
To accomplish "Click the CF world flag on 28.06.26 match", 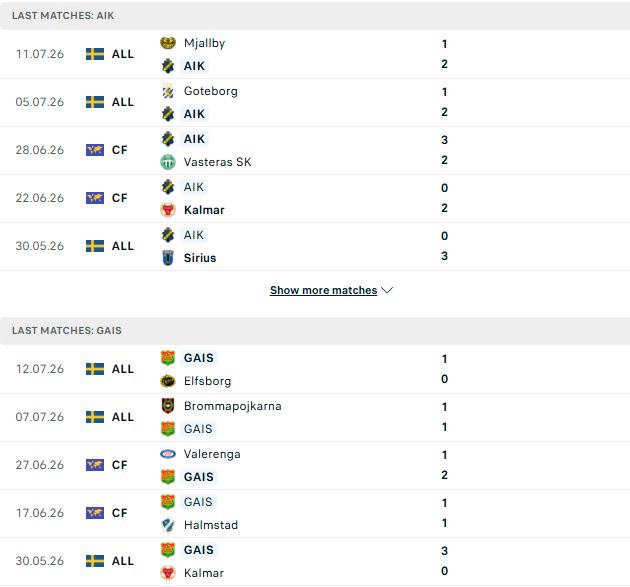I will pos(95,150).
